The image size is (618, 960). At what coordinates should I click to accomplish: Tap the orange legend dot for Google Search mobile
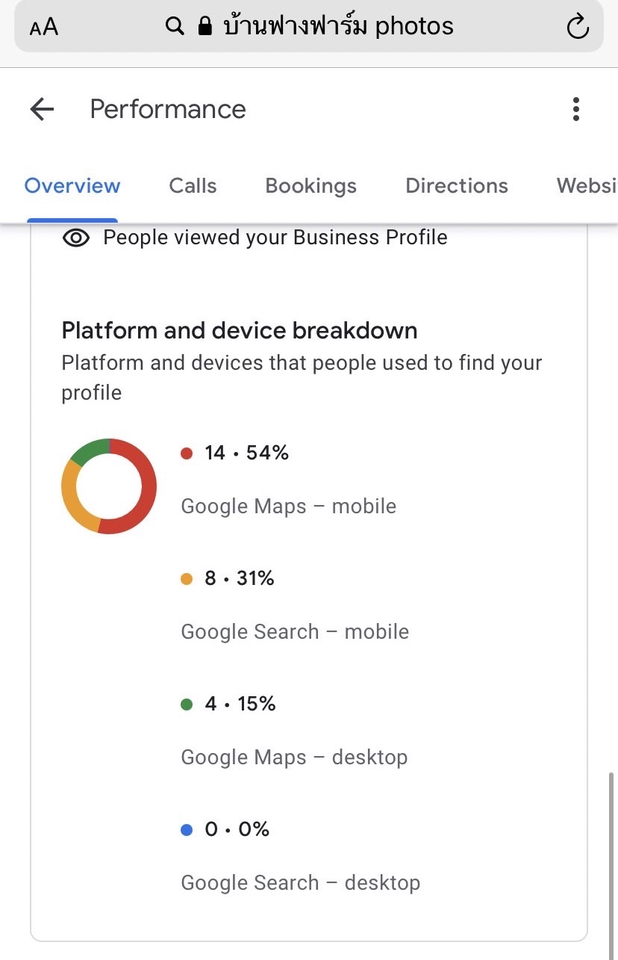point(185,578)
